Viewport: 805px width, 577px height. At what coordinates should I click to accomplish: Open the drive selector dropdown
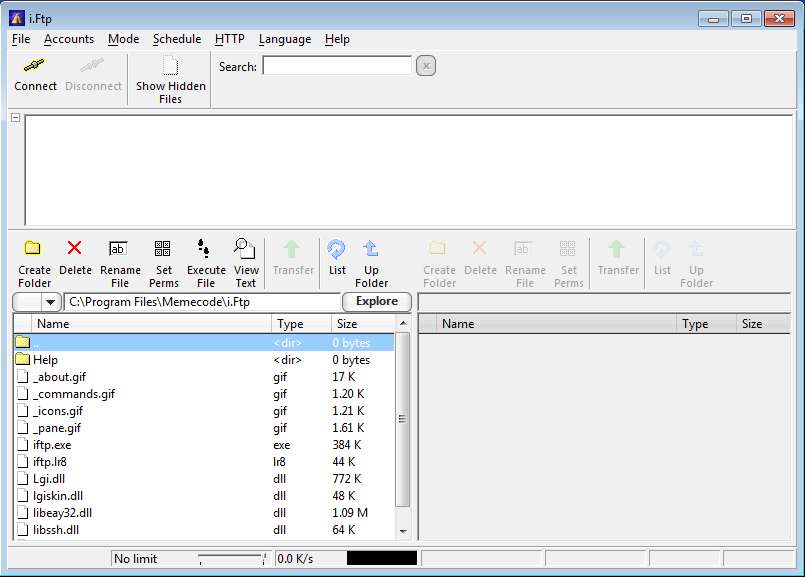coord(50,302)
